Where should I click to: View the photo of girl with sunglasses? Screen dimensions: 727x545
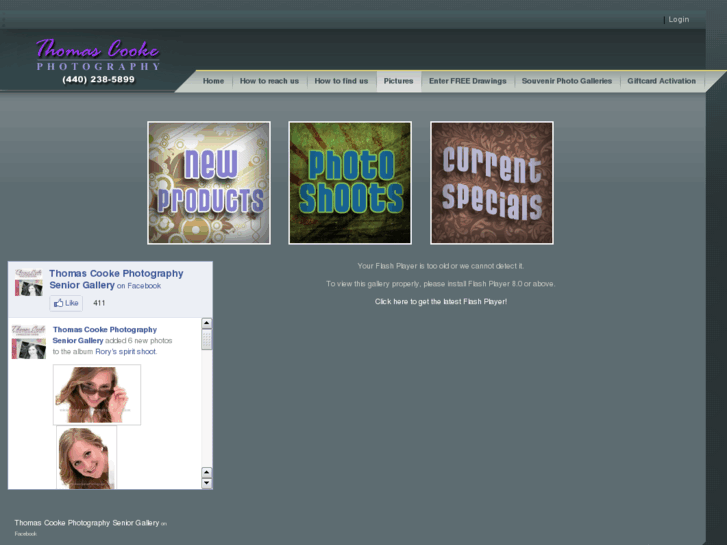(x=97, y=395)
